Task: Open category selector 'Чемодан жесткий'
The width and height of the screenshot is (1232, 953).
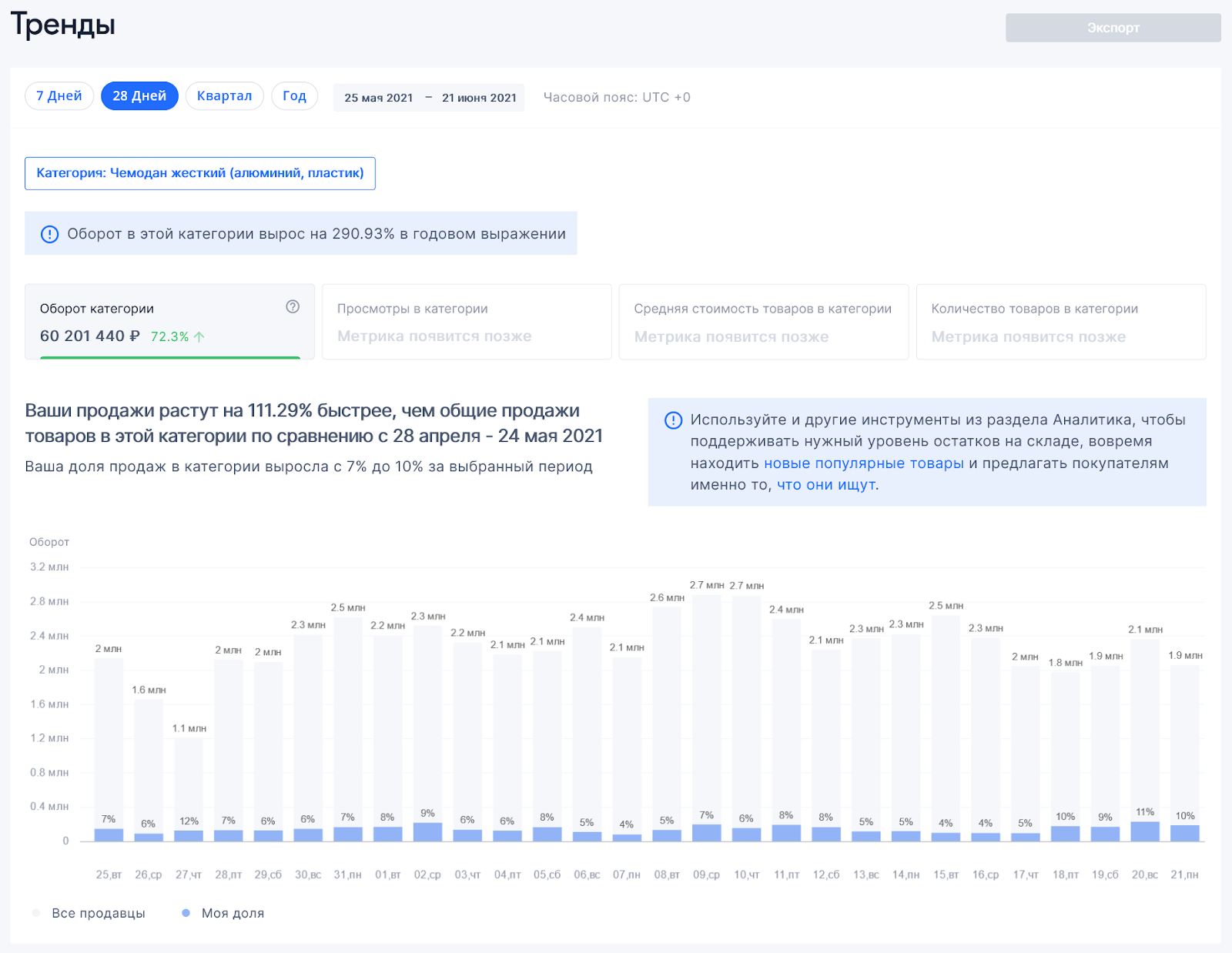Action: [200, 173]
